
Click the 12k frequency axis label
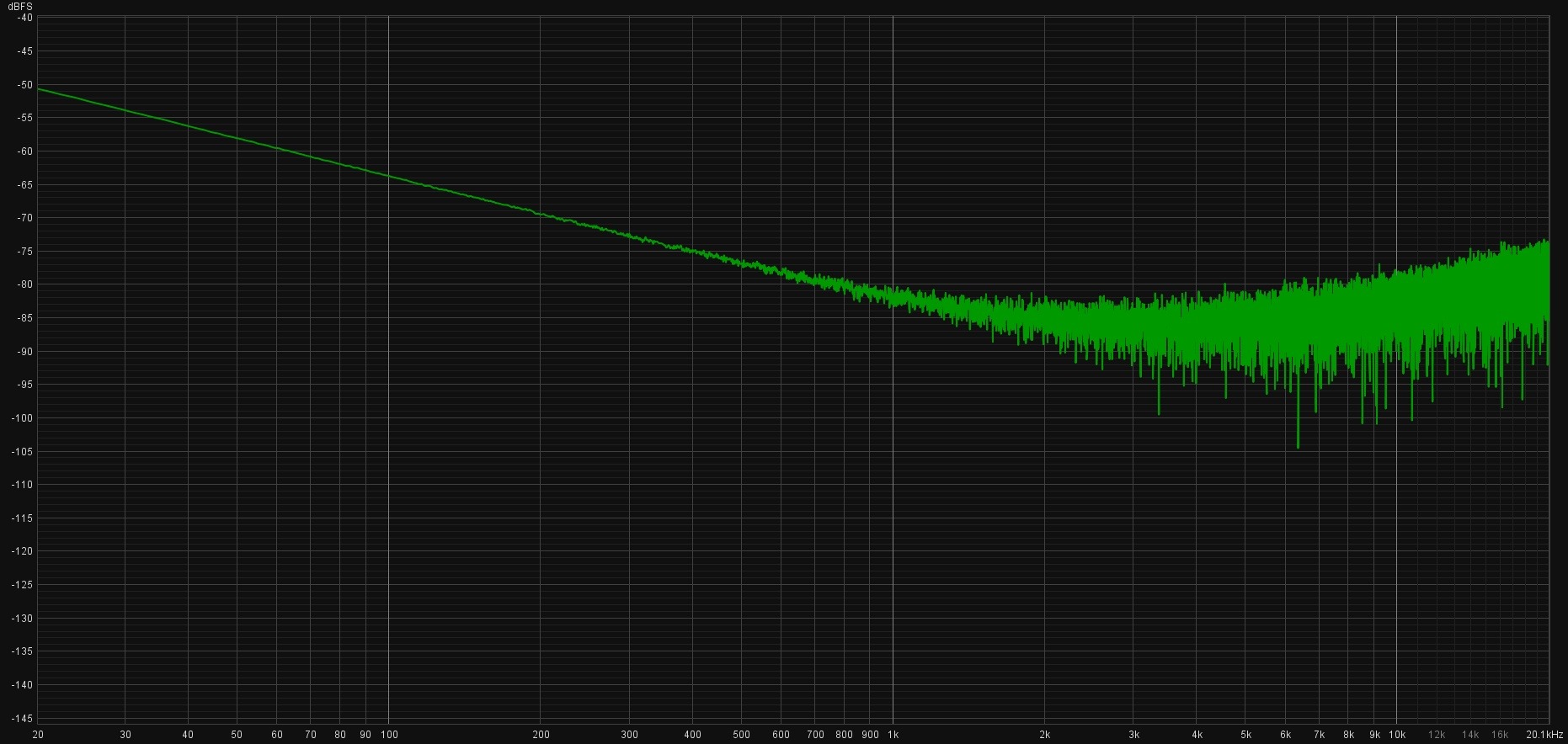pyautogui.click(x=1437, y=735)
